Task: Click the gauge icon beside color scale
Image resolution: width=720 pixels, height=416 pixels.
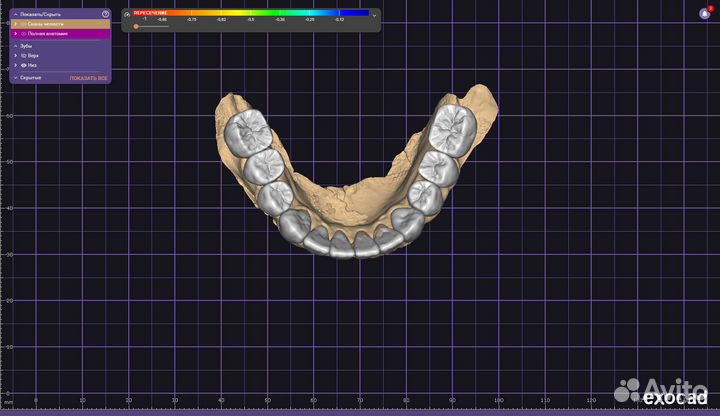Action: pos(127,14)
